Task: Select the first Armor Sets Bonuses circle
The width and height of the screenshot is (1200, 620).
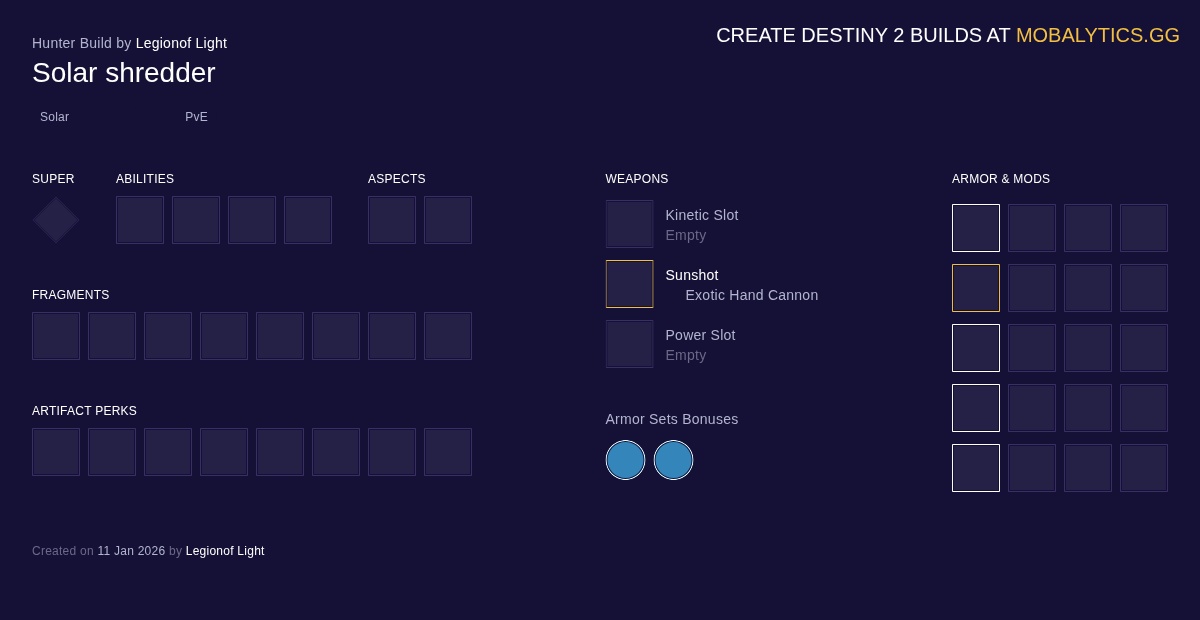Action: pos(625,460)
